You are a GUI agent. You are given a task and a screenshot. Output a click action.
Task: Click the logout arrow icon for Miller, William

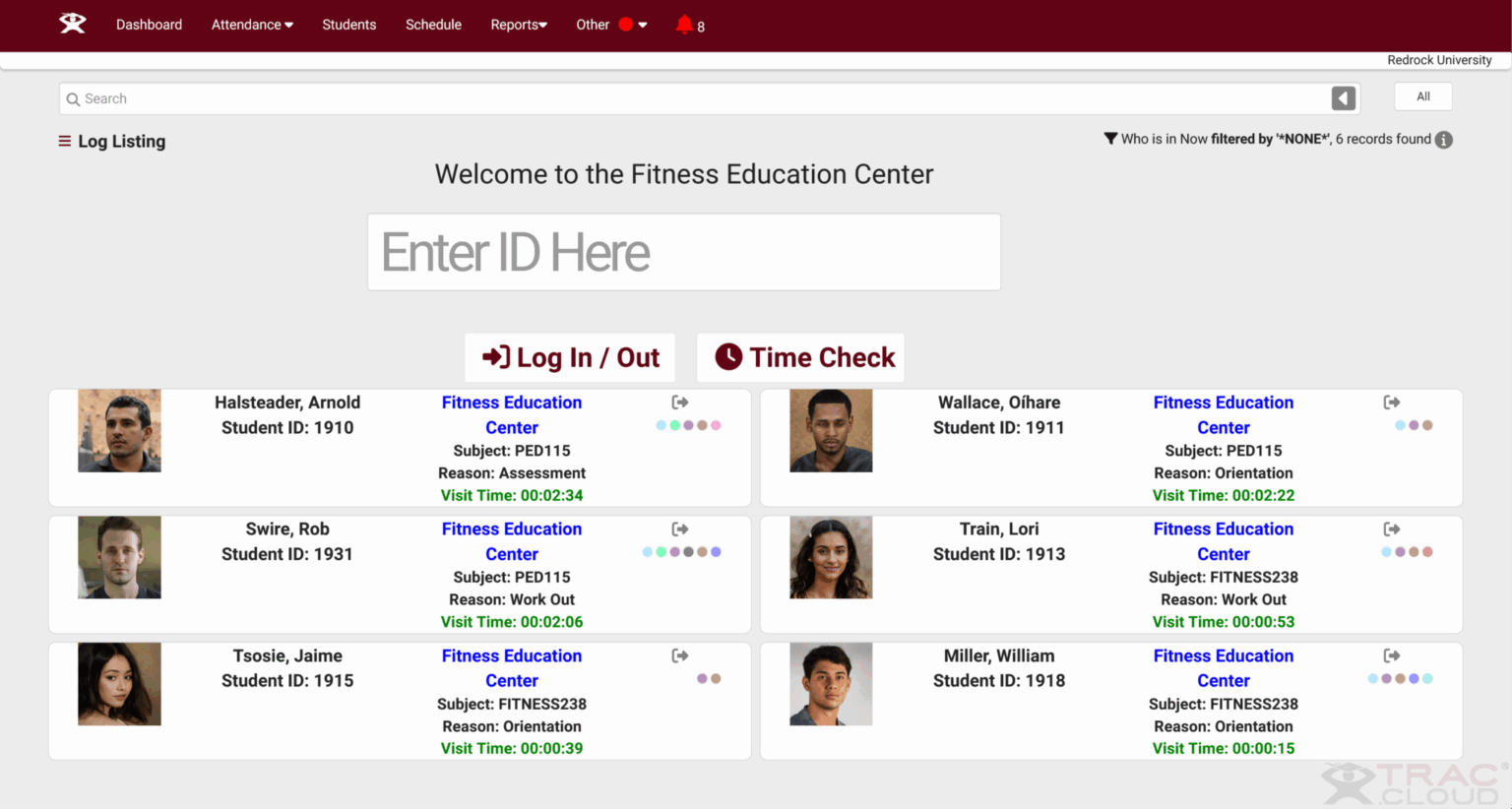point(1392,656)
